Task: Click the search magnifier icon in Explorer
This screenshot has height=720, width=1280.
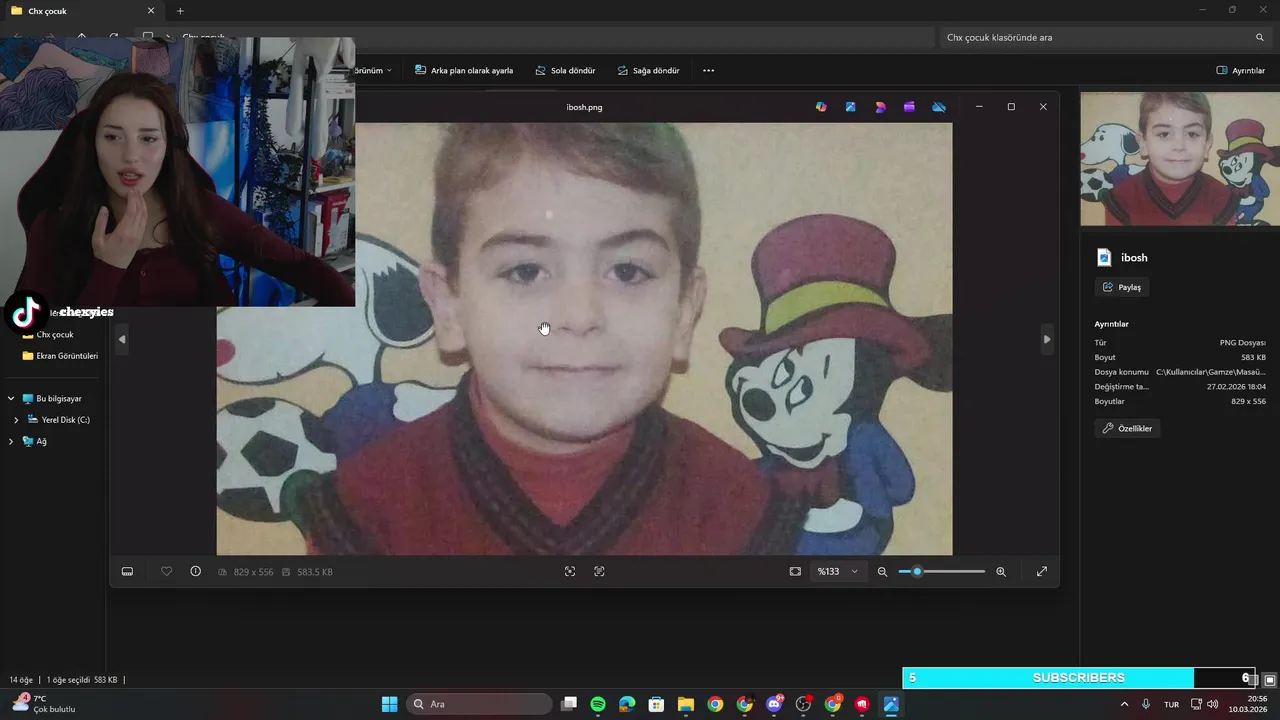Action: pyautogui.click(x=1260, y=37)
